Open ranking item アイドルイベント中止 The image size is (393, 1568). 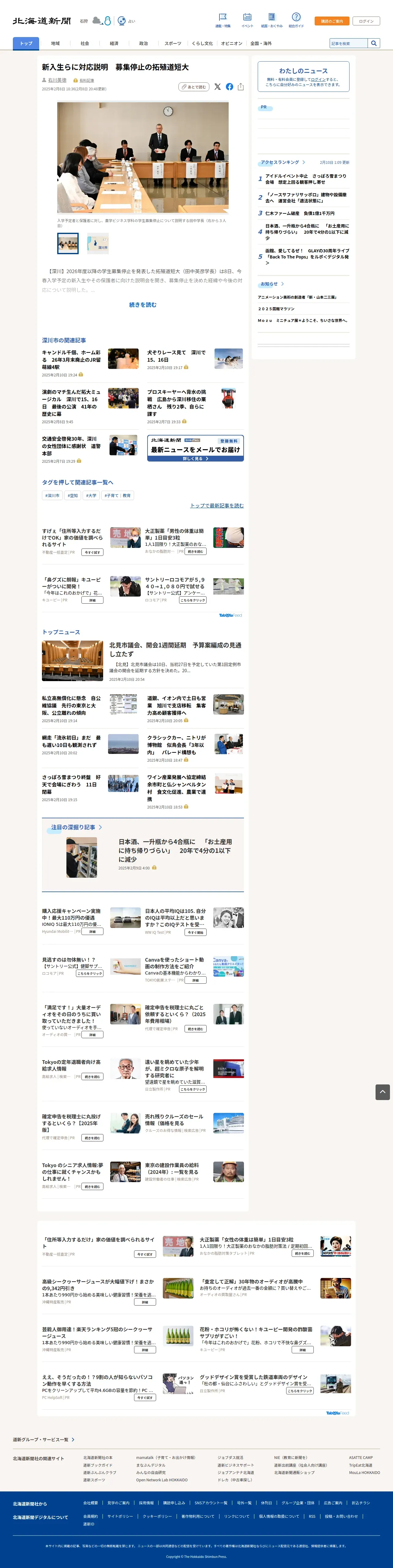[x=305, y=179]
